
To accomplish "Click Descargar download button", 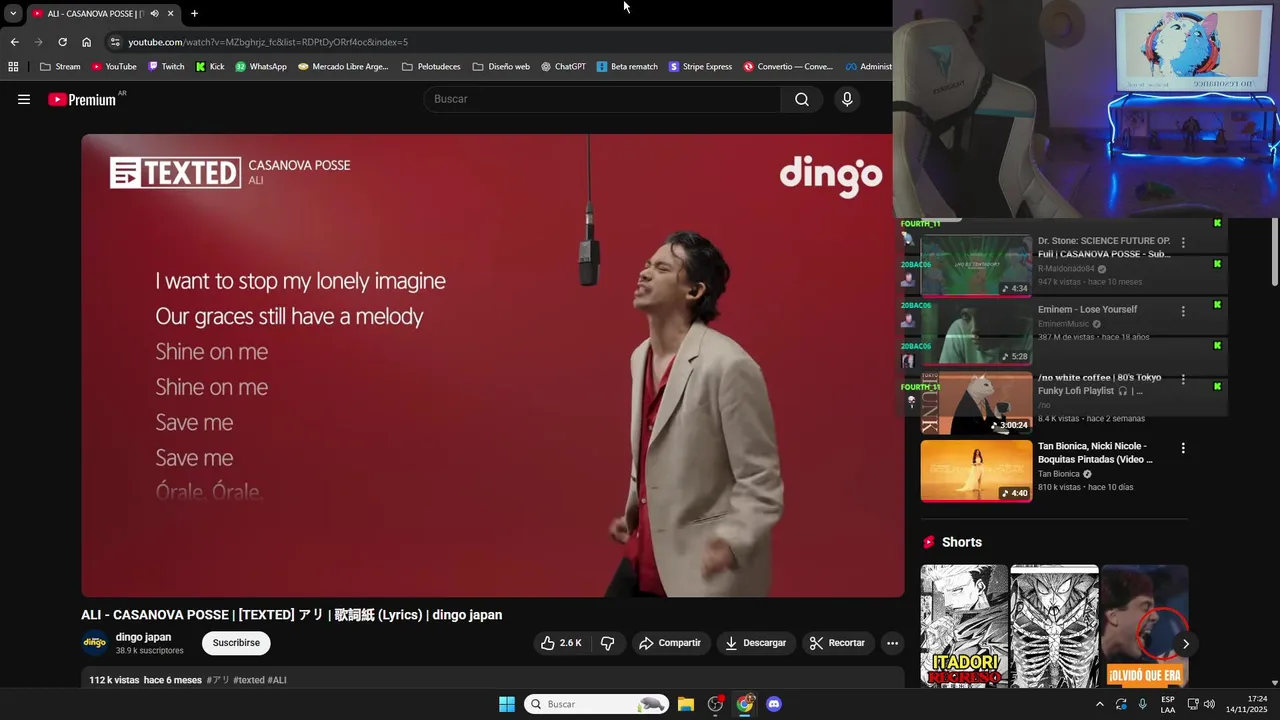I will pos(756,643).
